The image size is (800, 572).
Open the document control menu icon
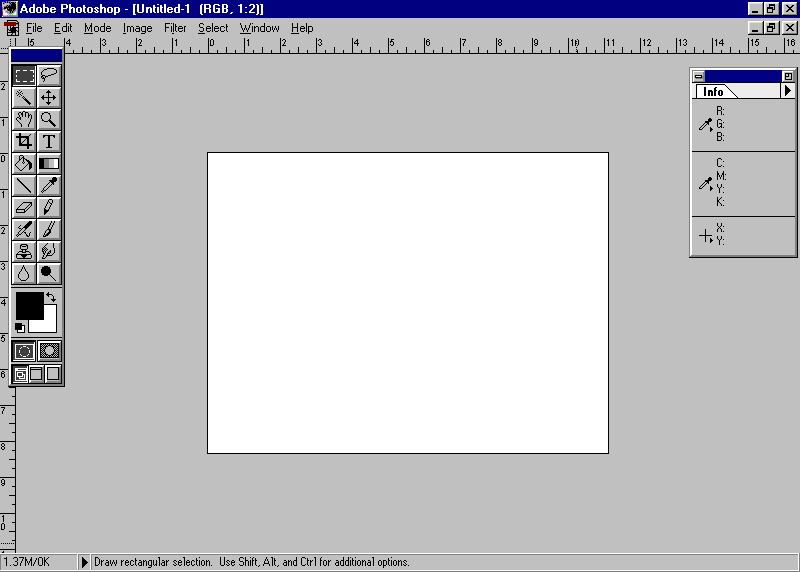click(11, 28)
